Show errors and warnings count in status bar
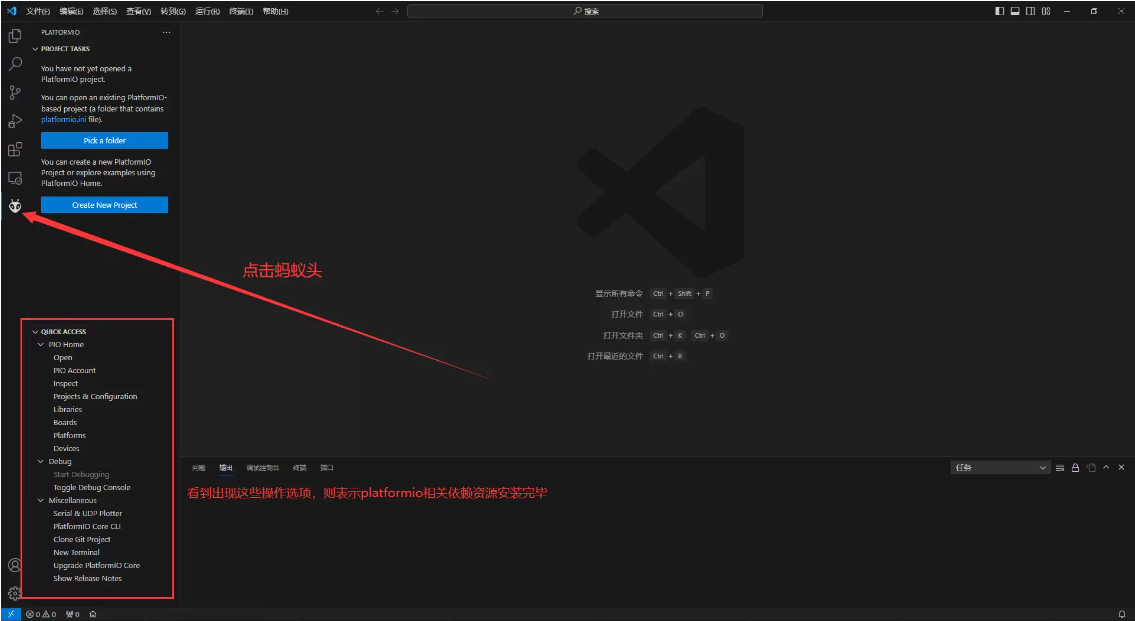Viewport: 1135px width, 621px height. (x=41, y=614)
